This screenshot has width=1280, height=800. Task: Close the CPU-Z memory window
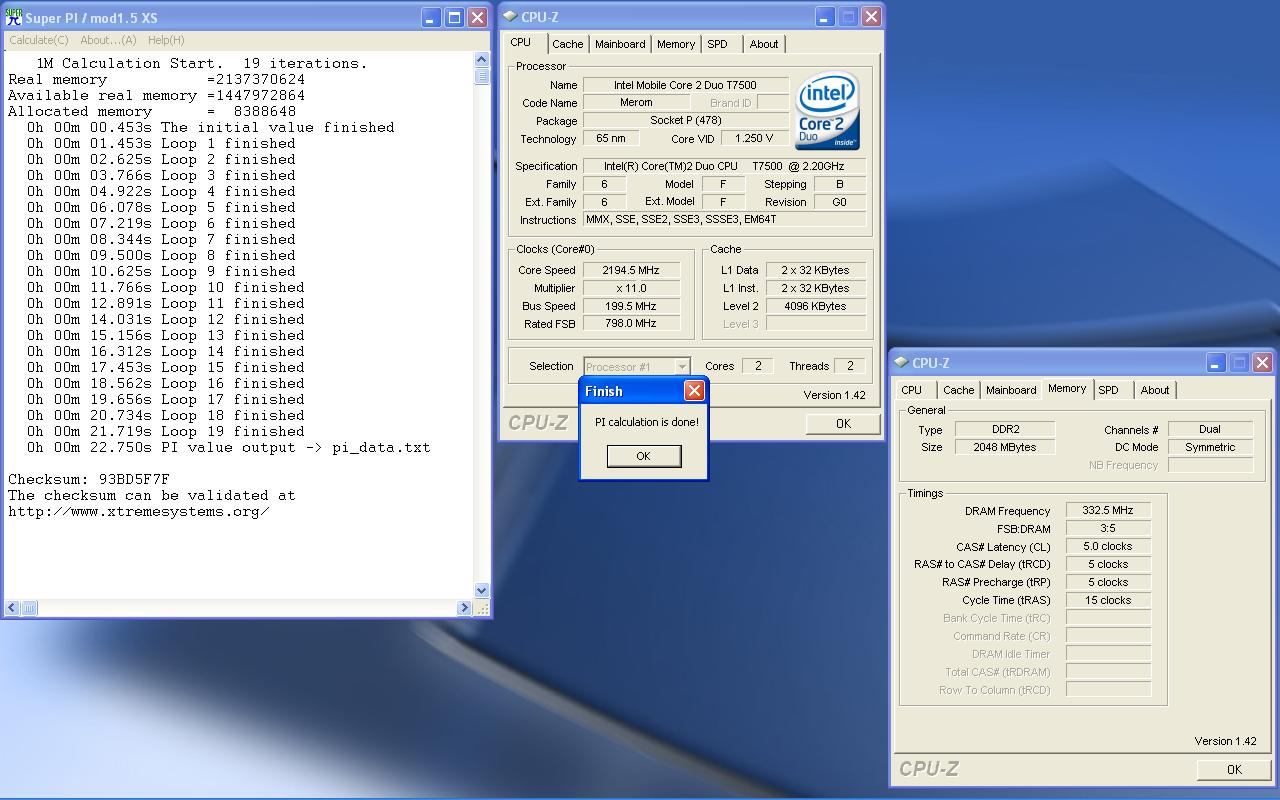tap(1262, 363)
